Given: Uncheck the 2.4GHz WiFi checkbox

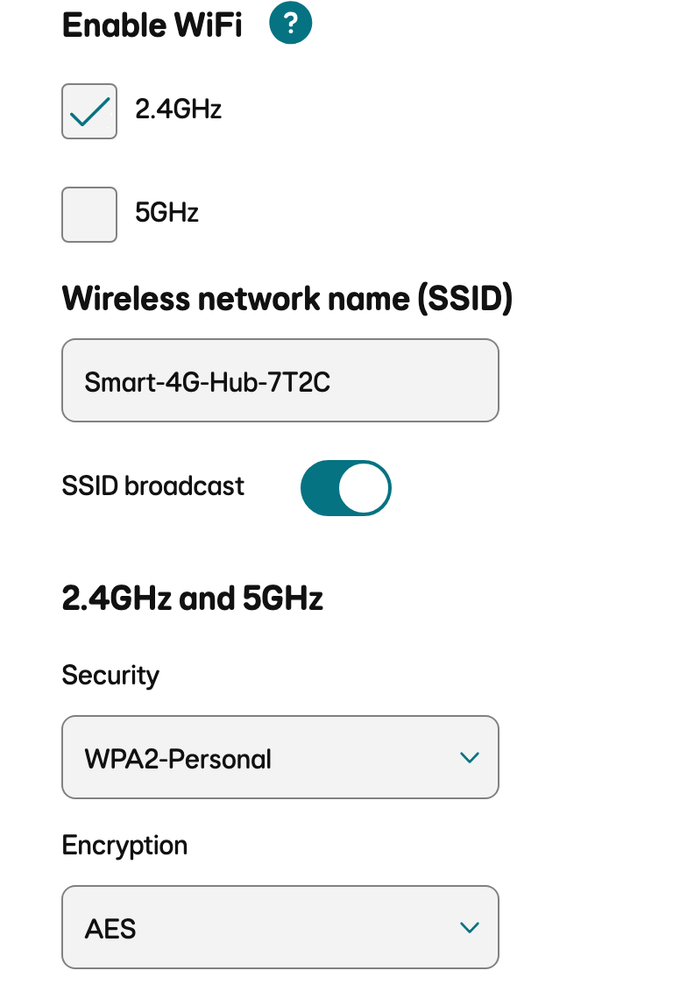Looking at the screenshot, I should tap(89, 111).
